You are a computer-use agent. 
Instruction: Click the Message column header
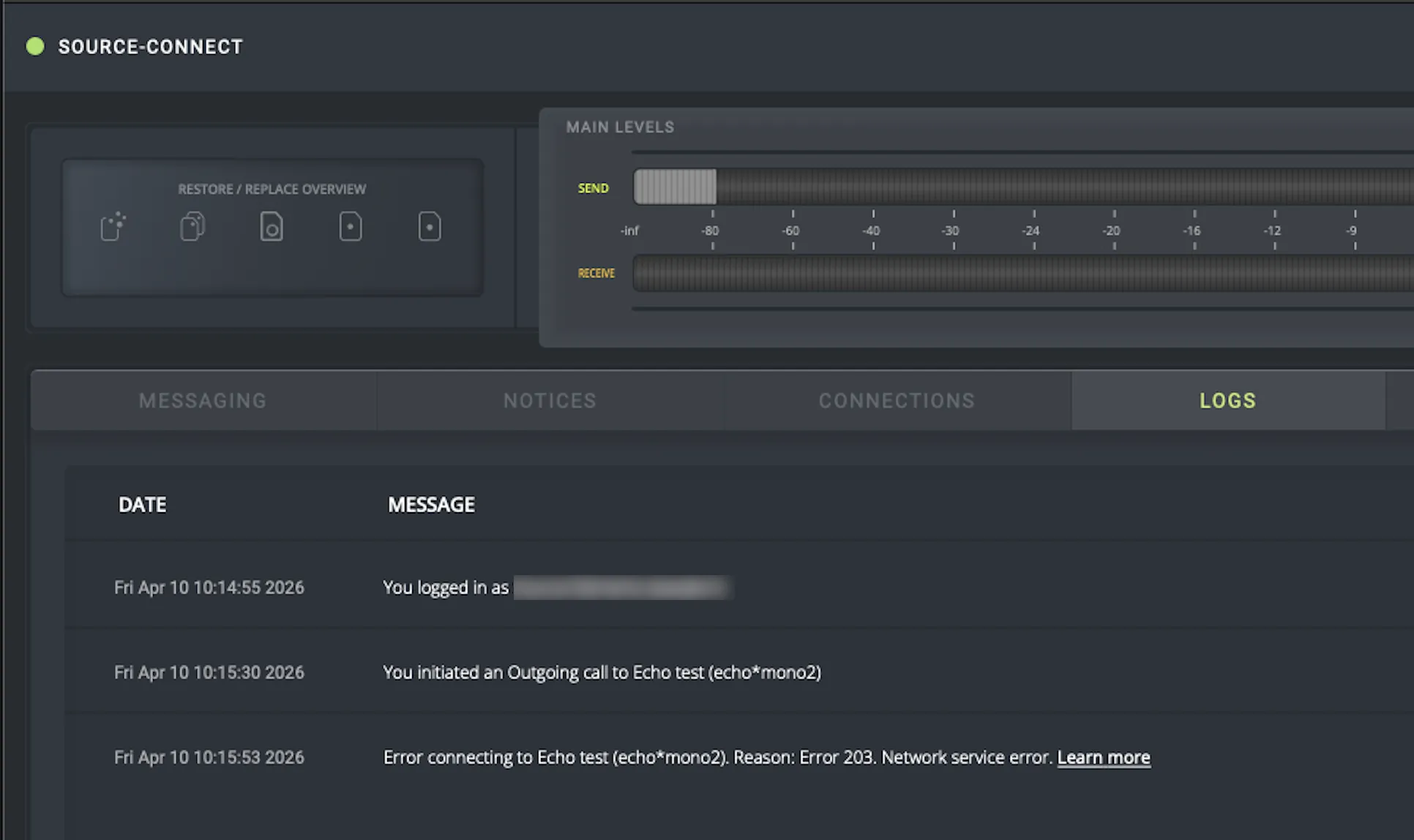point(432,505)
